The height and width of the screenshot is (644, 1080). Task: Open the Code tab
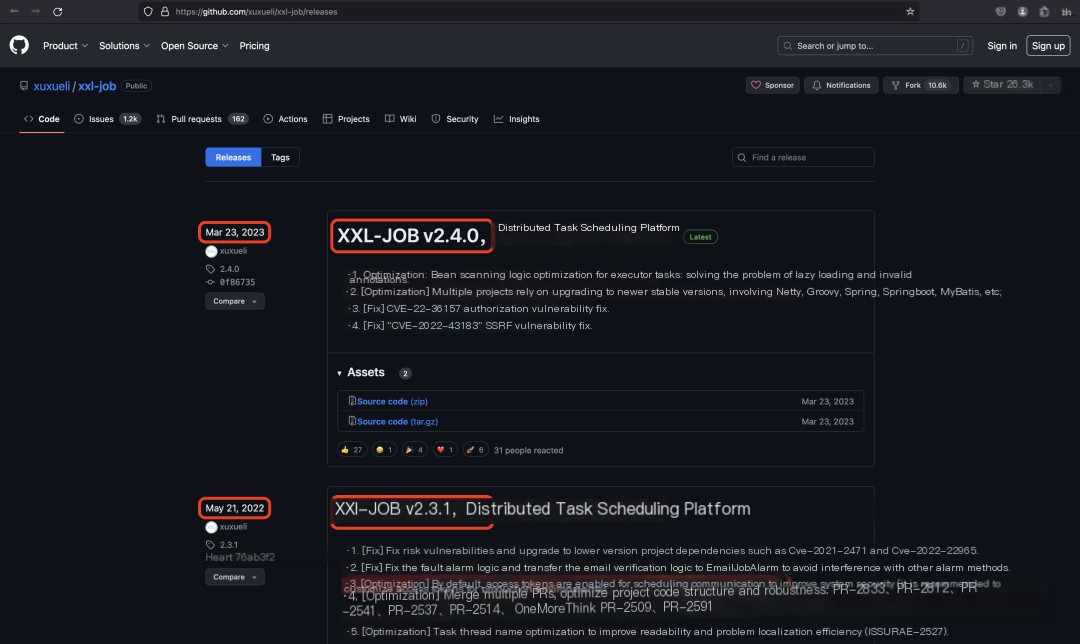click(x=42, y=119)
